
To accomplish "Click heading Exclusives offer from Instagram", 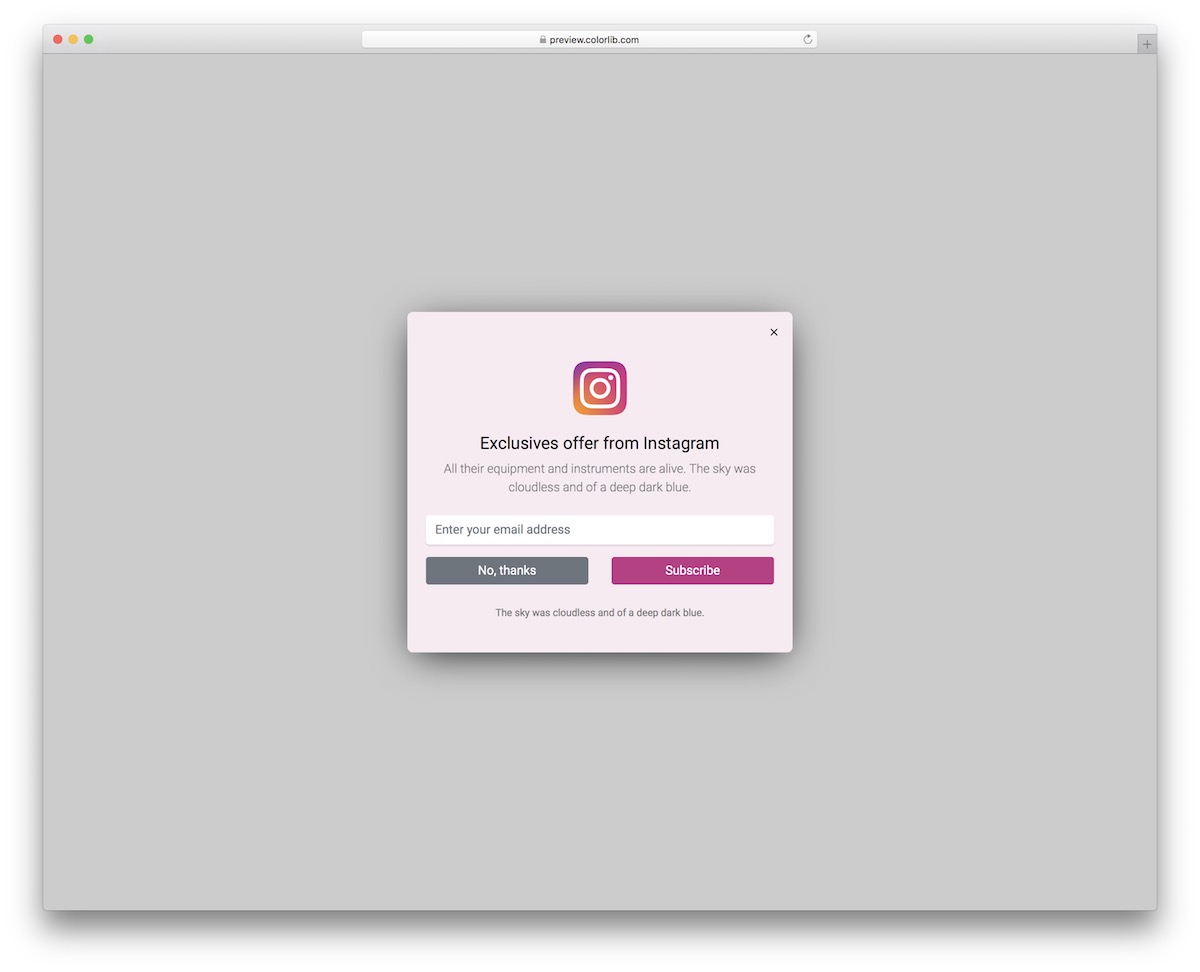I will click(600, 443).
